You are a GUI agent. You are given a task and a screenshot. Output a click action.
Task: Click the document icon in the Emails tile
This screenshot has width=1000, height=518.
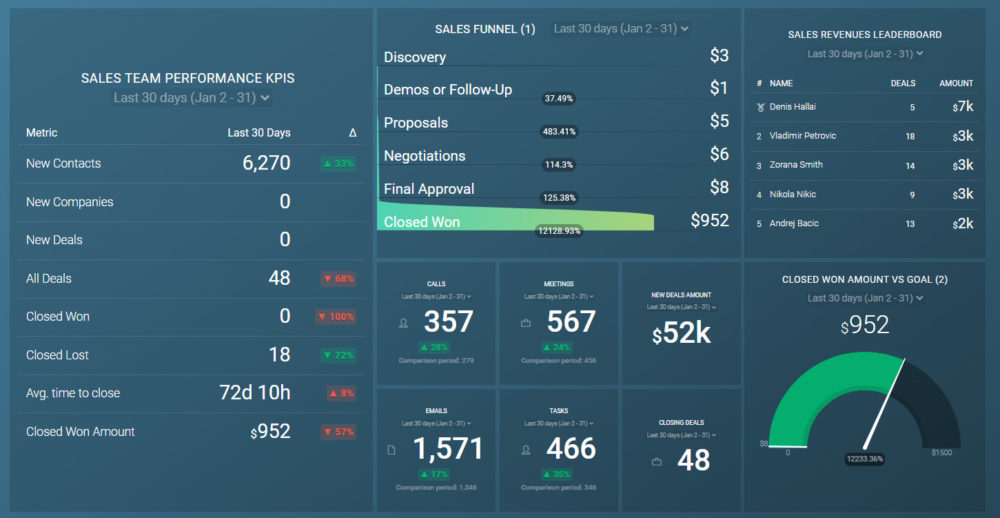tap(391, 451)
